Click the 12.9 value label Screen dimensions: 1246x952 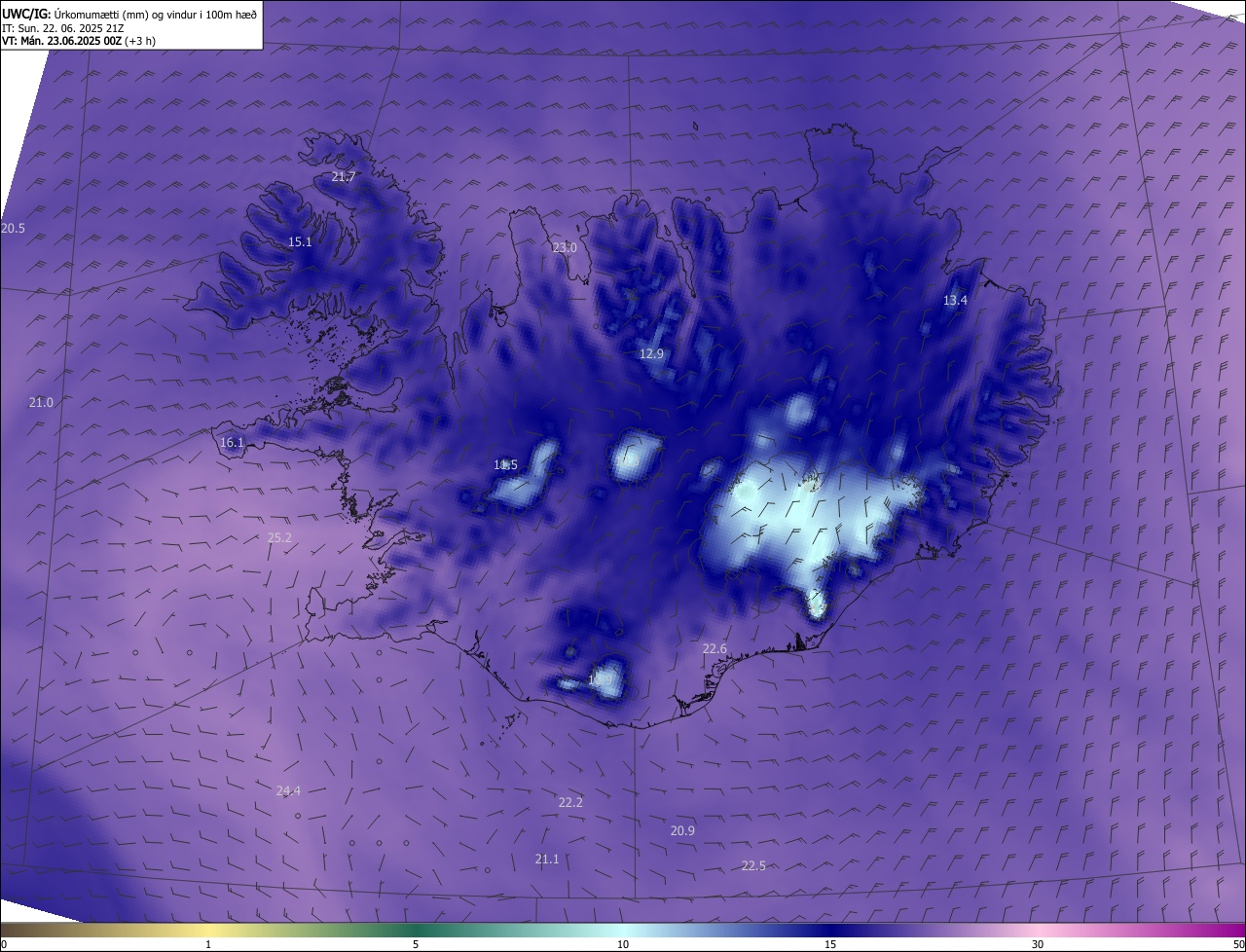coord(651,353)
